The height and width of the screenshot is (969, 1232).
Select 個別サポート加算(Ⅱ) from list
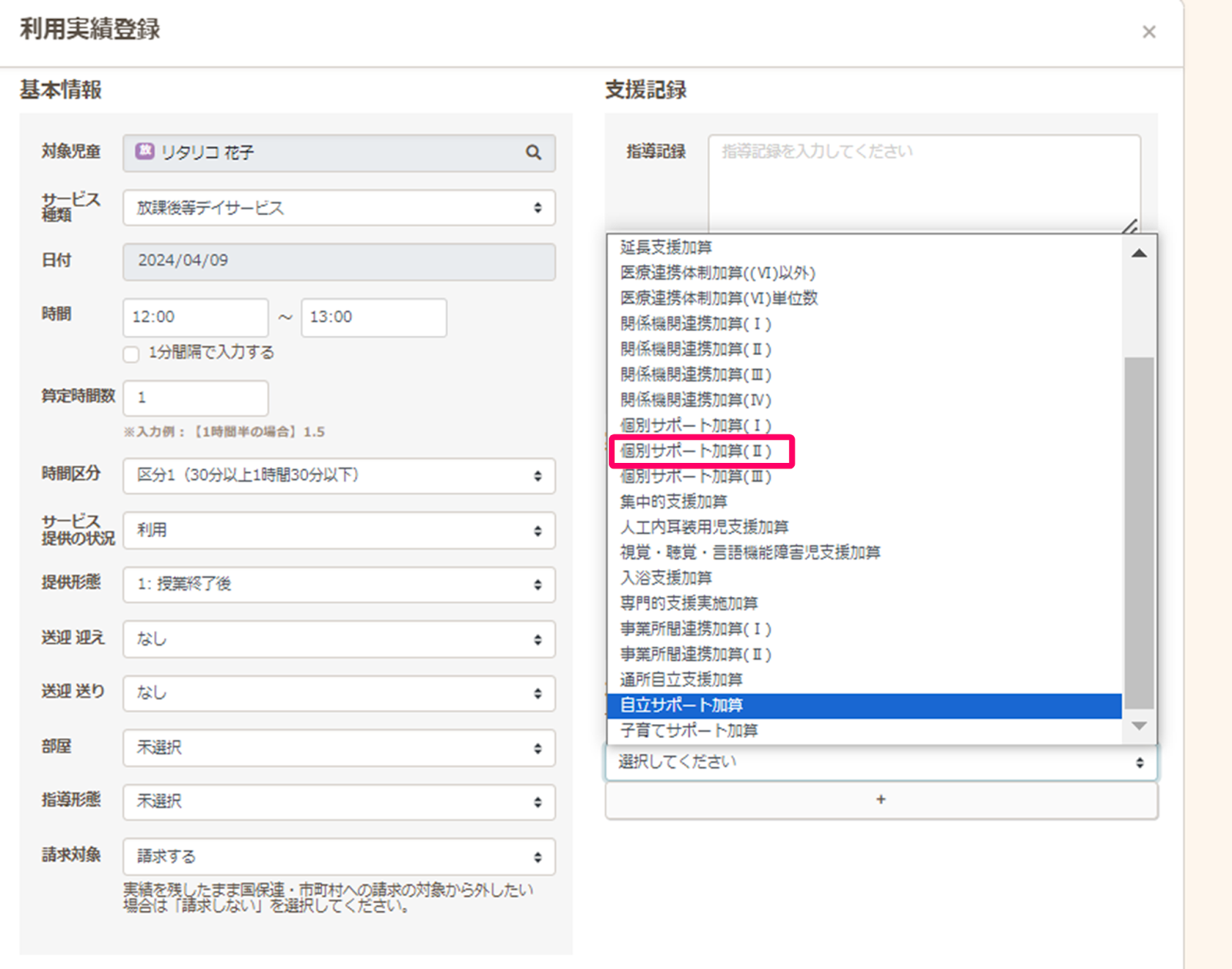click(696, 451)
